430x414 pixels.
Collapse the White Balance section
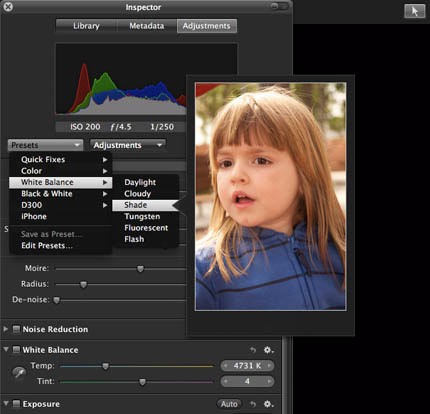click(6, 349)
